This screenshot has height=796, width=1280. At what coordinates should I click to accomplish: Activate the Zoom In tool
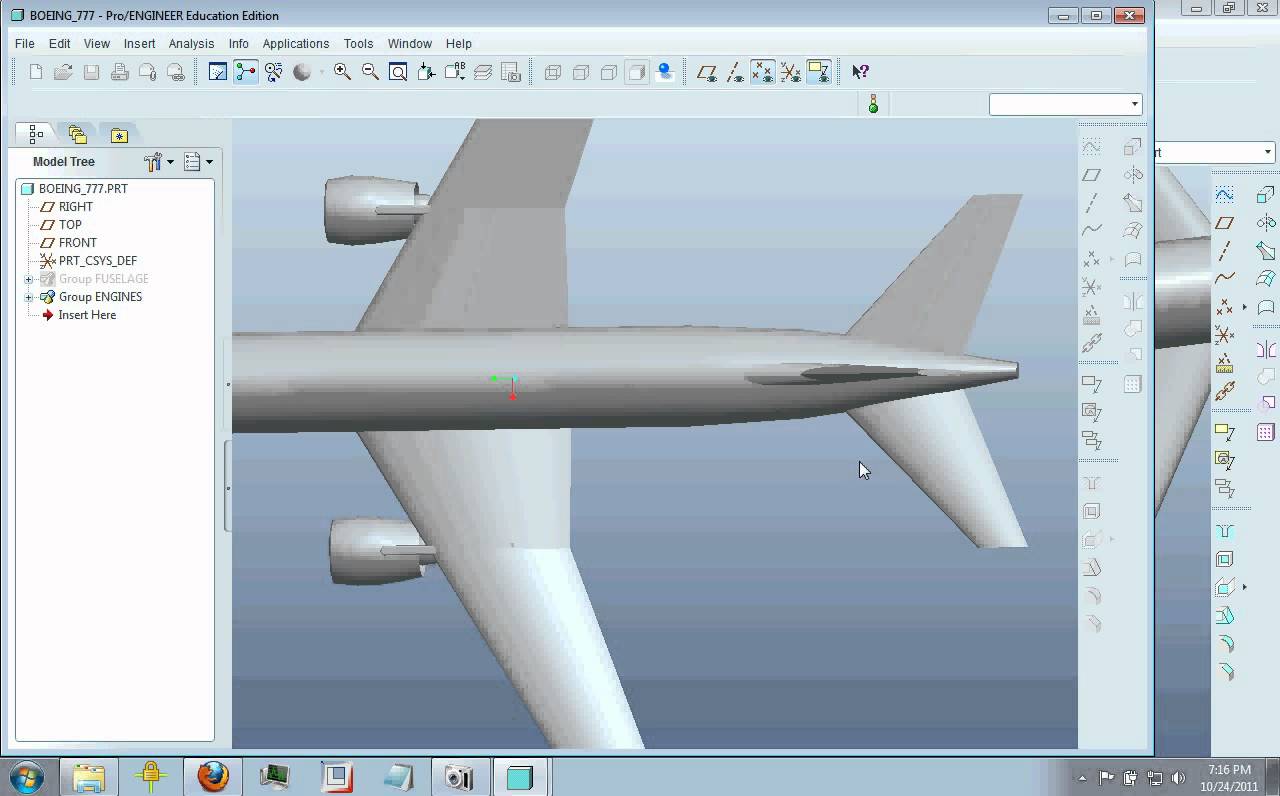point(341,71)
